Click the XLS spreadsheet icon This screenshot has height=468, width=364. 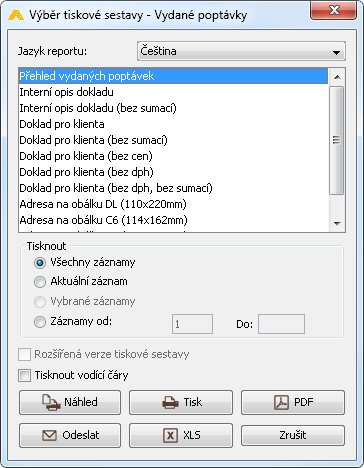(170, 435)
